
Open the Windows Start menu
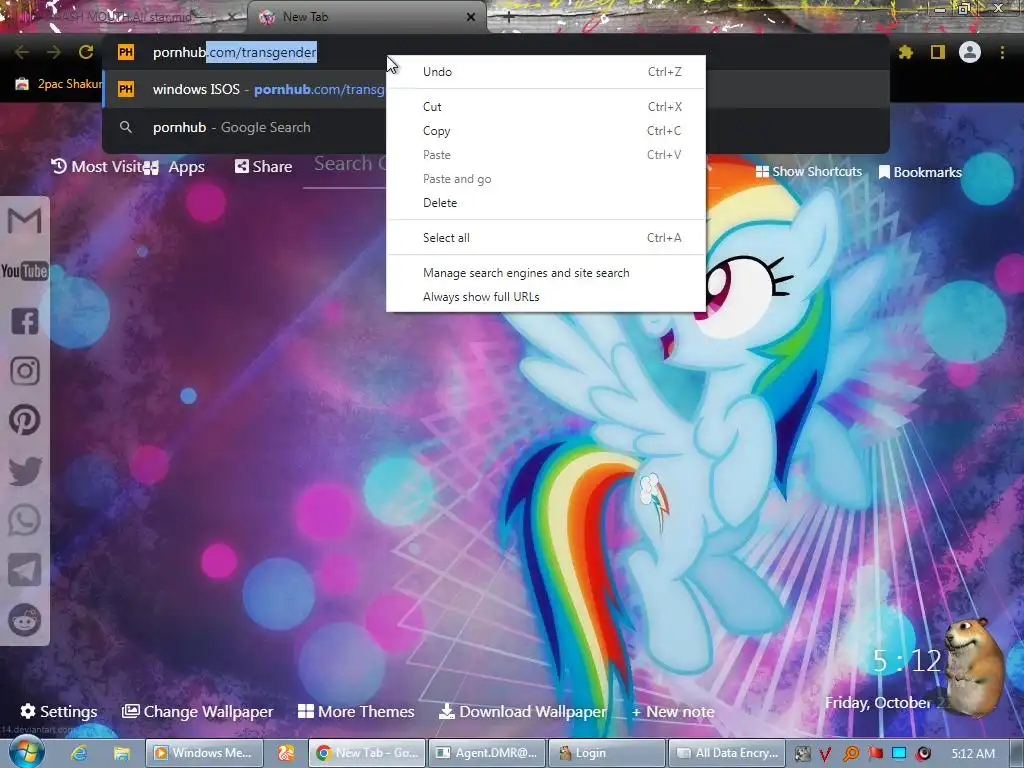[26, 753]
